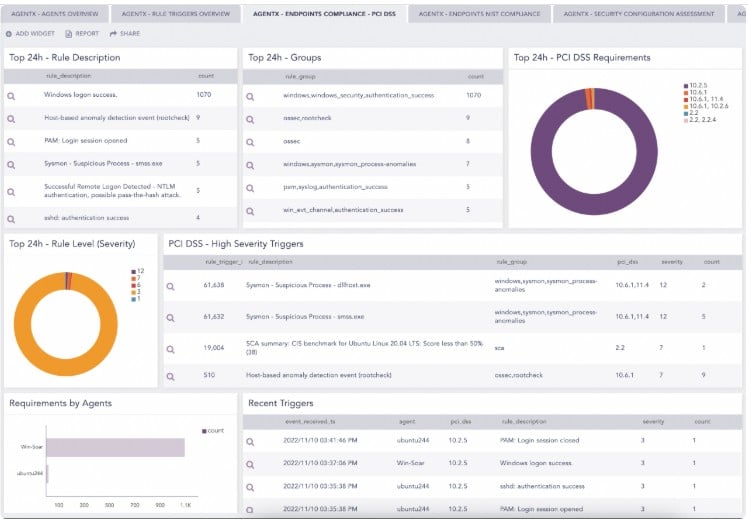The width and height of the screenshot is (748, 525).
Task: Switch to AgentX - Agents Overview tab
Action: pos(54,14)
